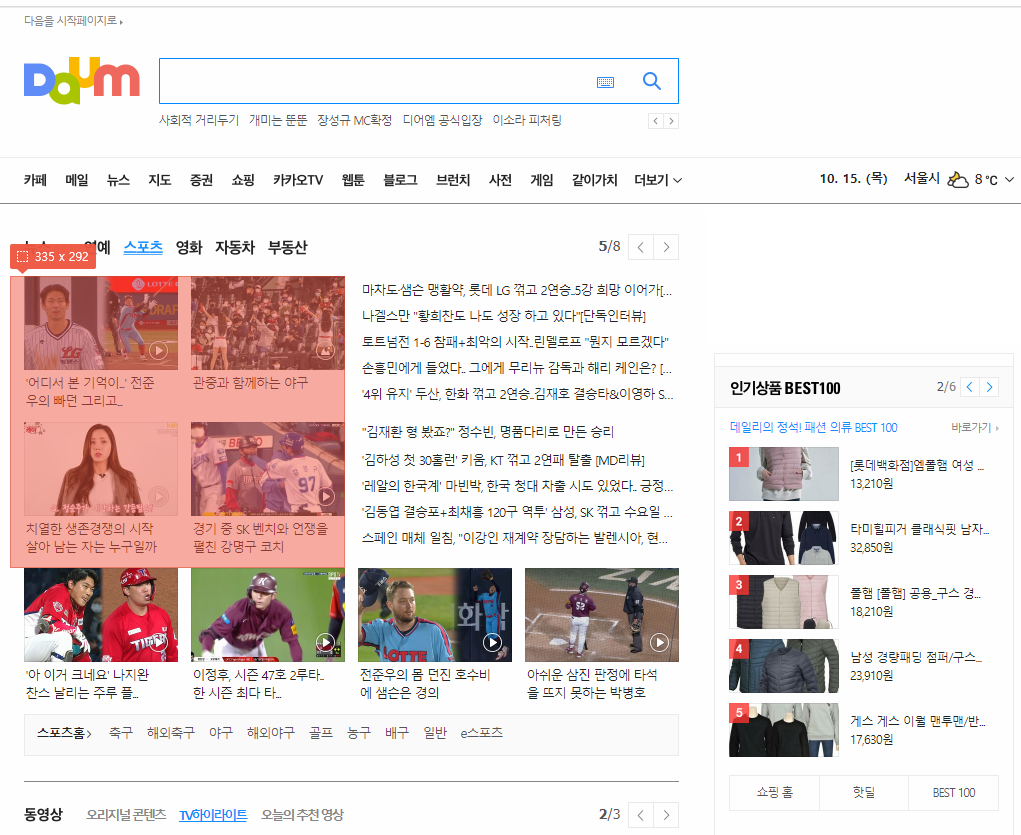1021x835 pixels.
Task: Click the 쇼핑 홈 button
Action: pos(774,793)
